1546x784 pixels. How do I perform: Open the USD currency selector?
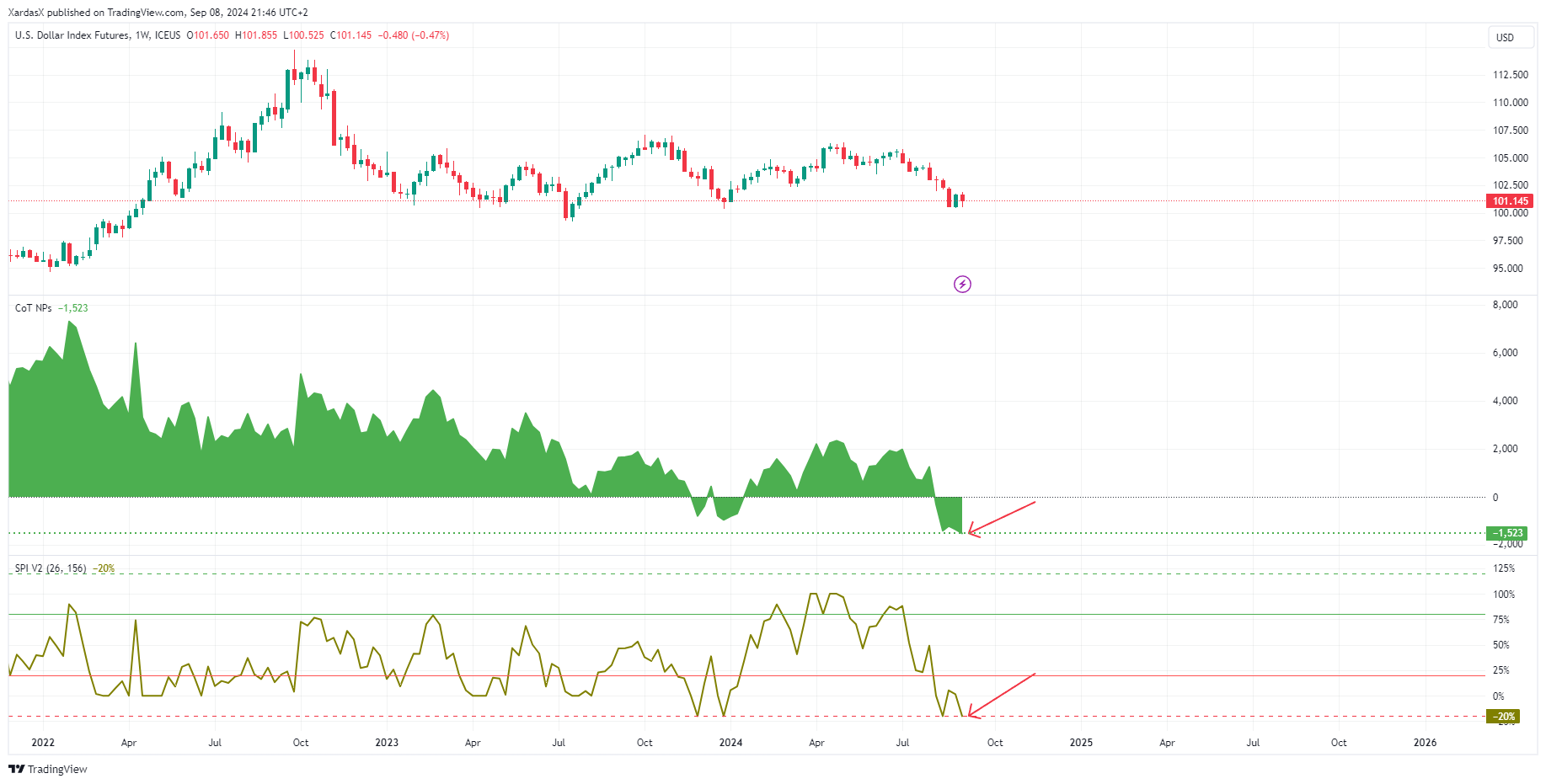(1510, 37)
